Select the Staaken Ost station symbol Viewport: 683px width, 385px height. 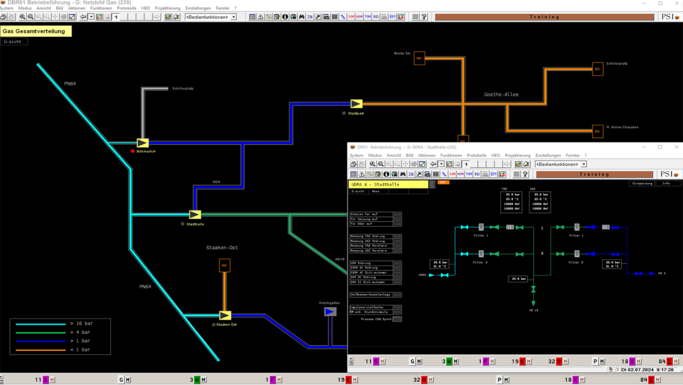click(x=225, y=315)
